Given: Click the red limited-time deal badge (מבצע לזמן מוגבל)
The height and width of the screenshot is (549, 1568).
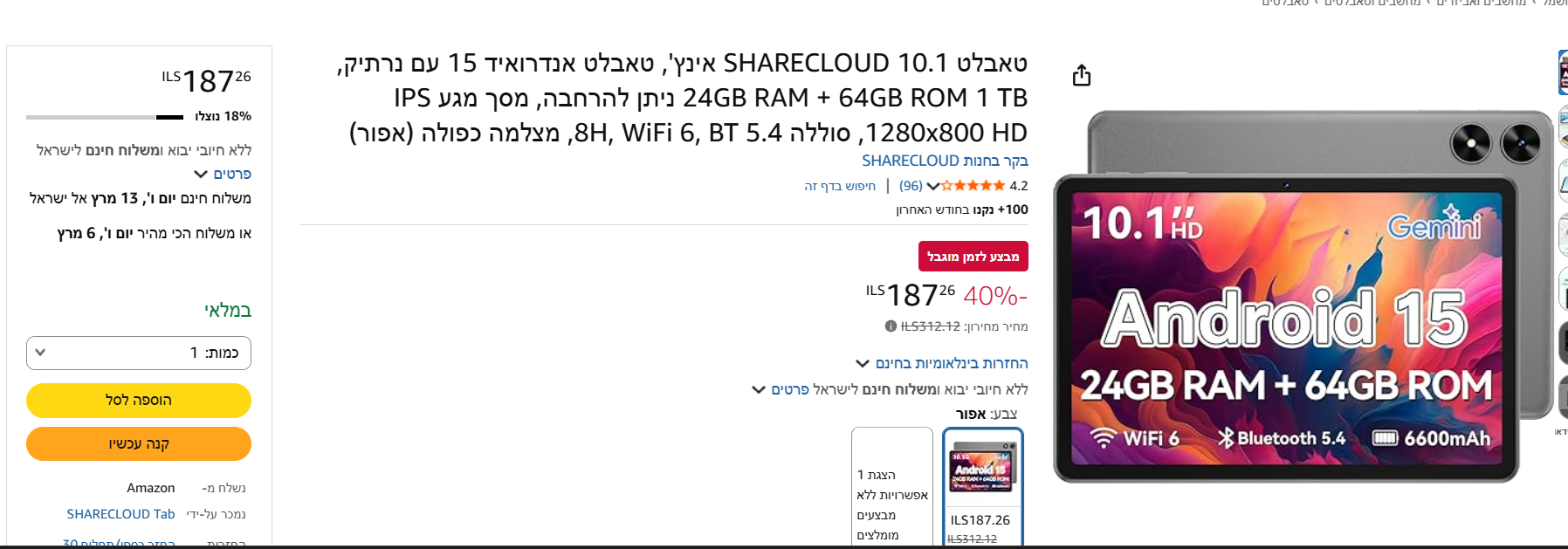Looking at the screenshot, I should click(x=973, y=257).
